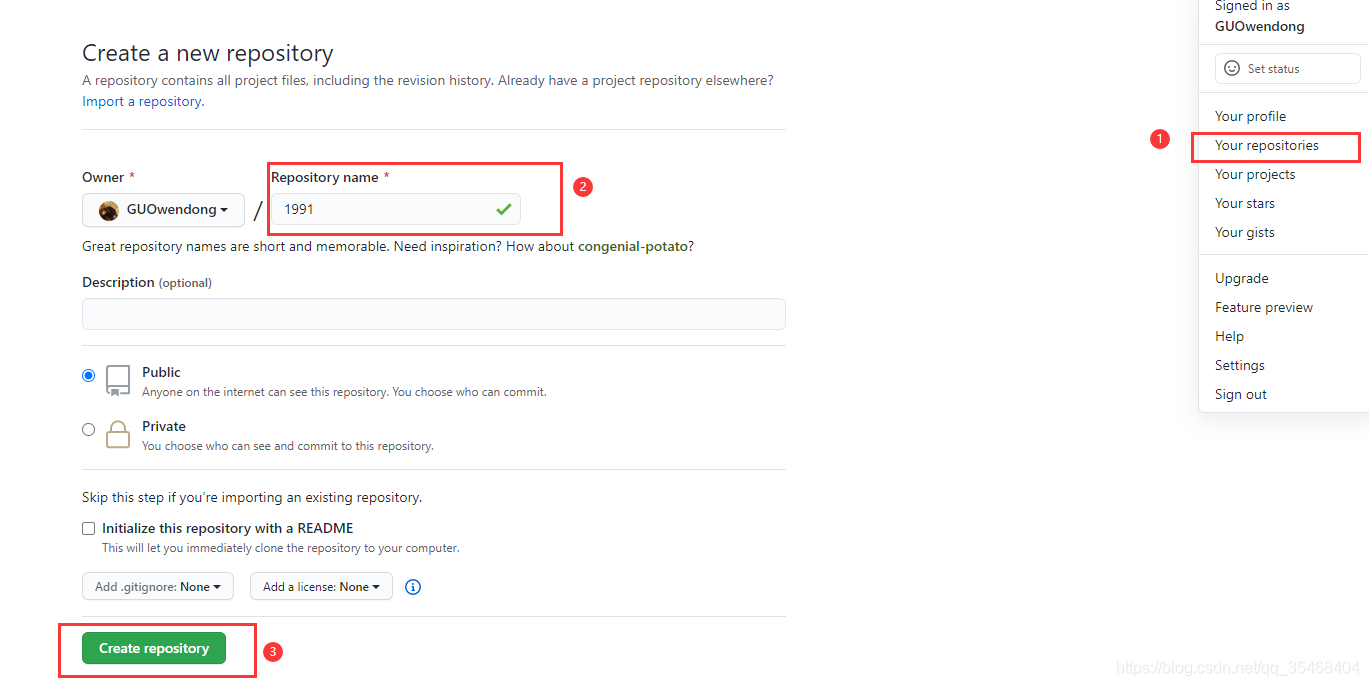Viewport: 1369px width, 686px height.
Task: Choose Feature preview in the user menu
Action: (1264, 307)
